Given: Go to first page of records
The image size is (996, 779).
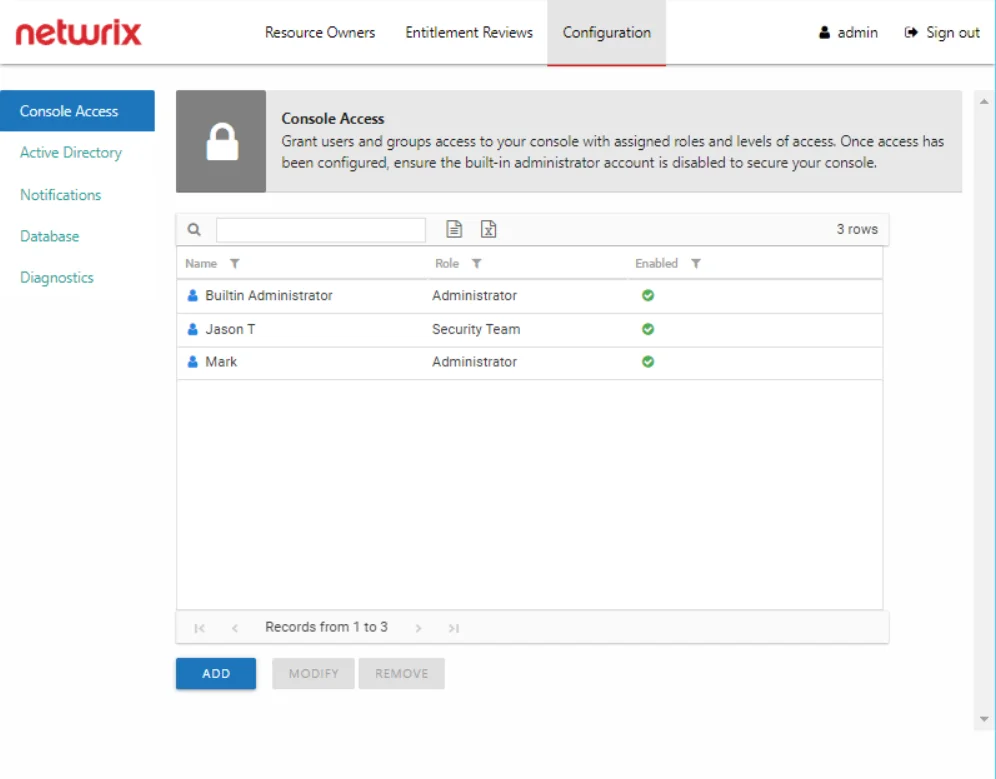Looking at the screenshot, I should click(x=199, y=628).
